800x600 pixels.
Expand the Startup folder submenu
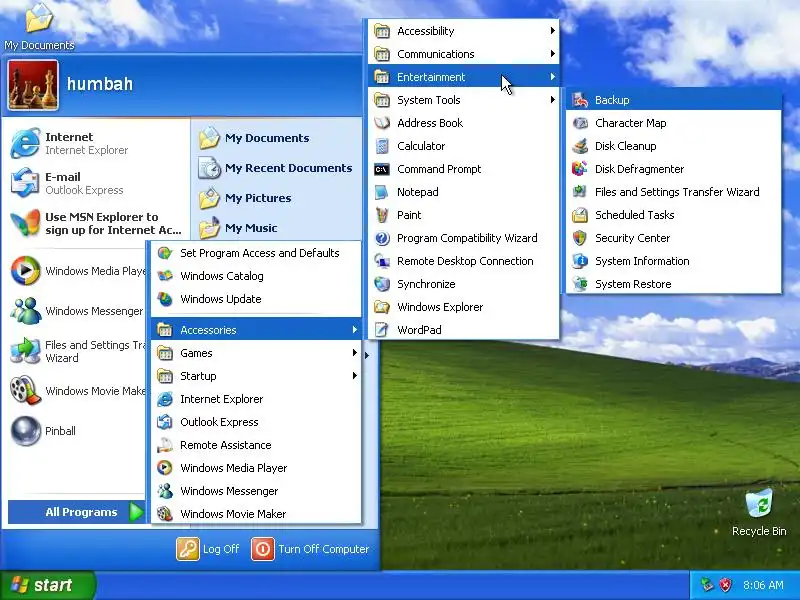(x=256, y=376)
